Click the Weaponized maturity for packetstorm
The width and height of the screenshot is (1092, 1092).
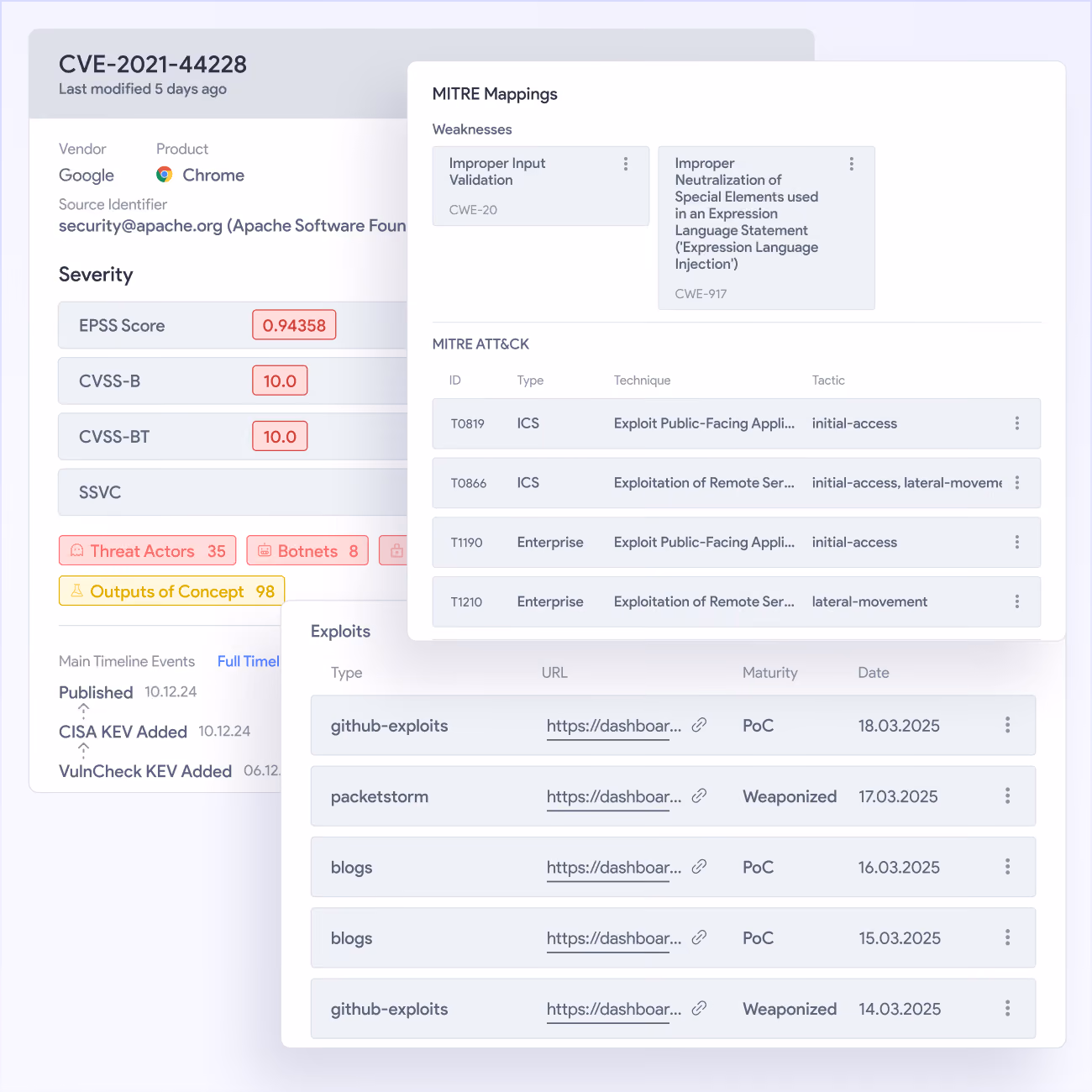790,796
